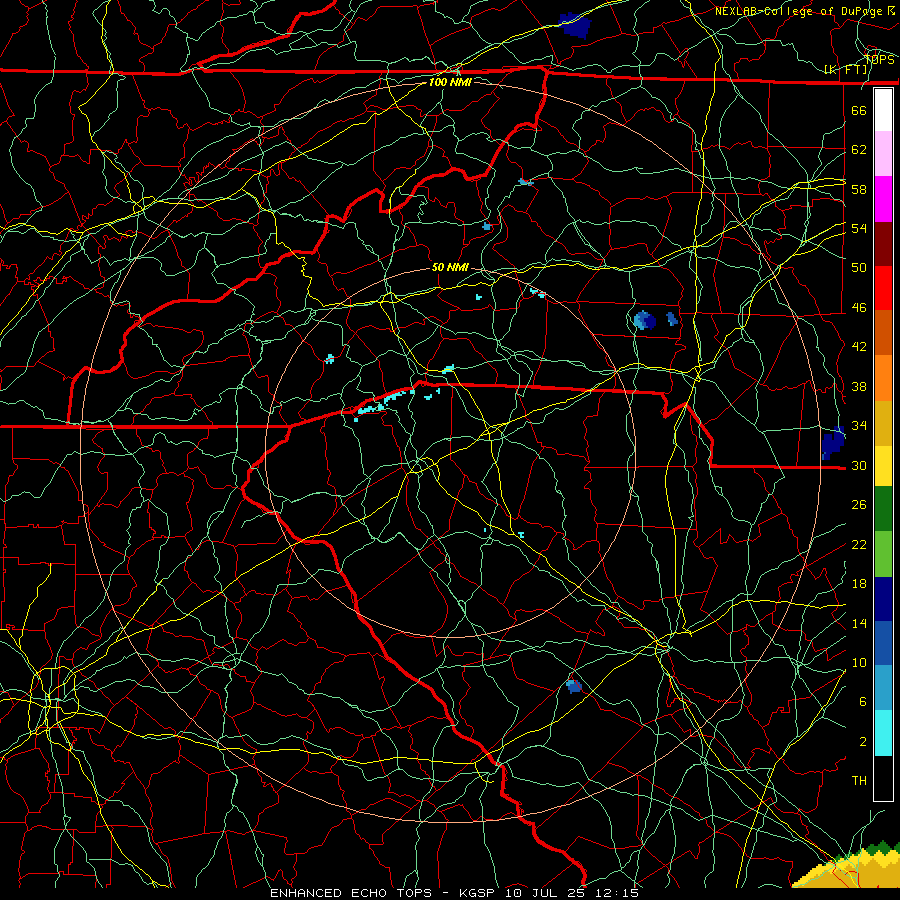This screenshot has height=900, width=900.
Task: Click the navy blue legend swatch
Action: pos(883,599)
